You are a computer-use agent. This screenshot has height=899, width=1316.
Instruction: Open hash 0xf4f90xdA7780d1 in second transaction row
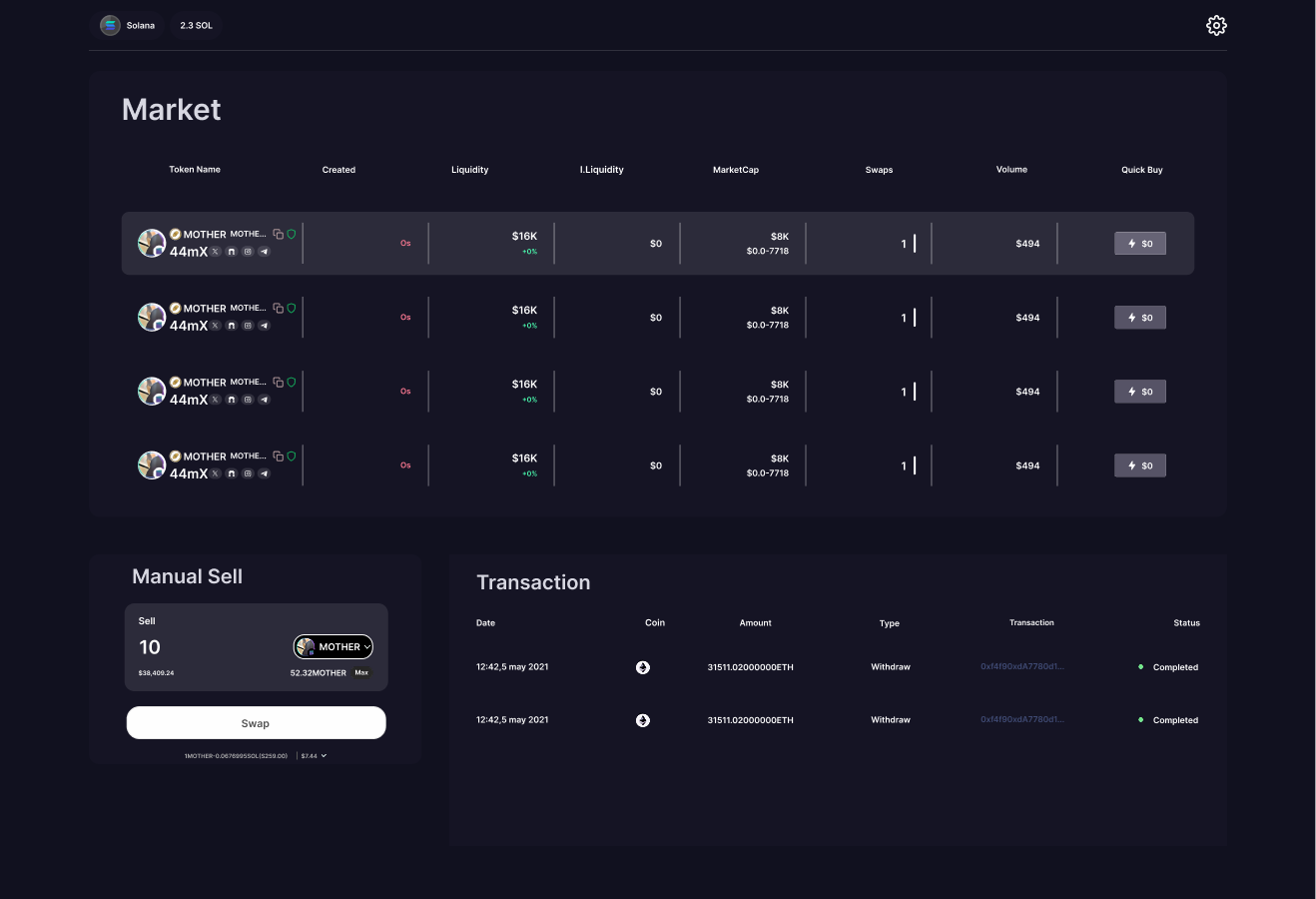point(1022,719)
